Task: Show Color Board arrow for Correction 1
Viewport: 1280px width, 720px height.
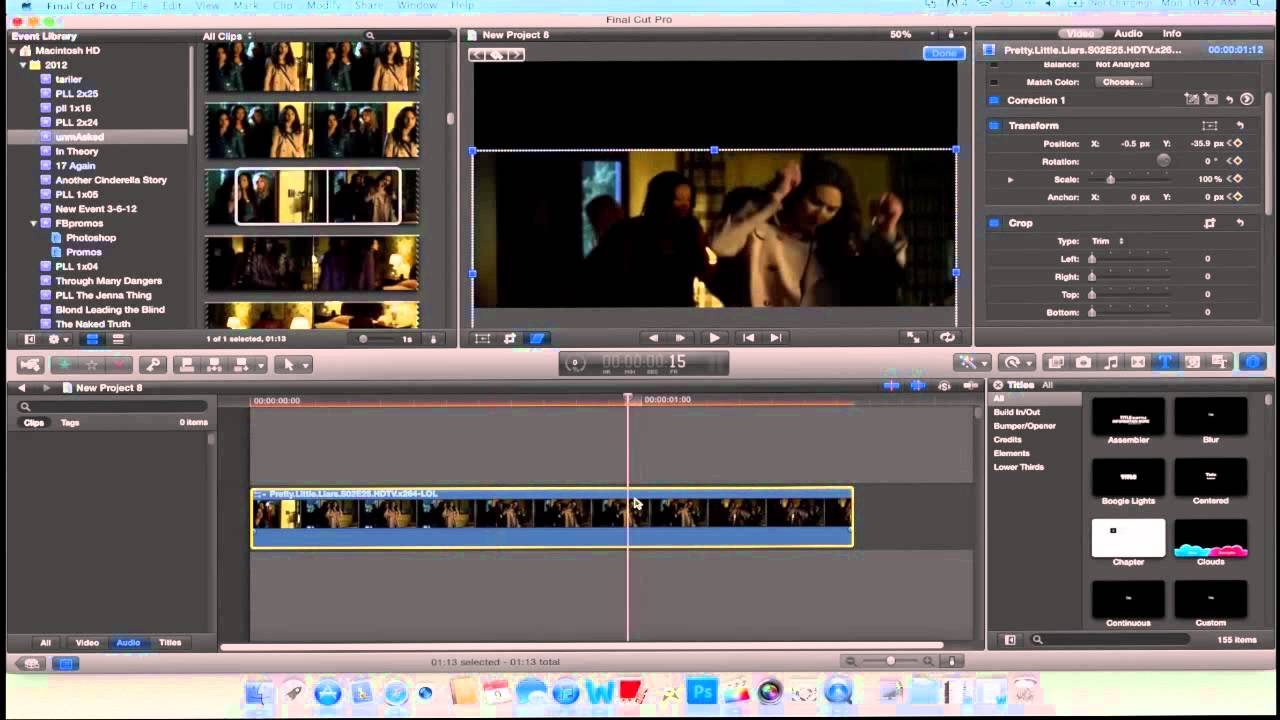Action: pyautogui.click(x=1246, y=100)
